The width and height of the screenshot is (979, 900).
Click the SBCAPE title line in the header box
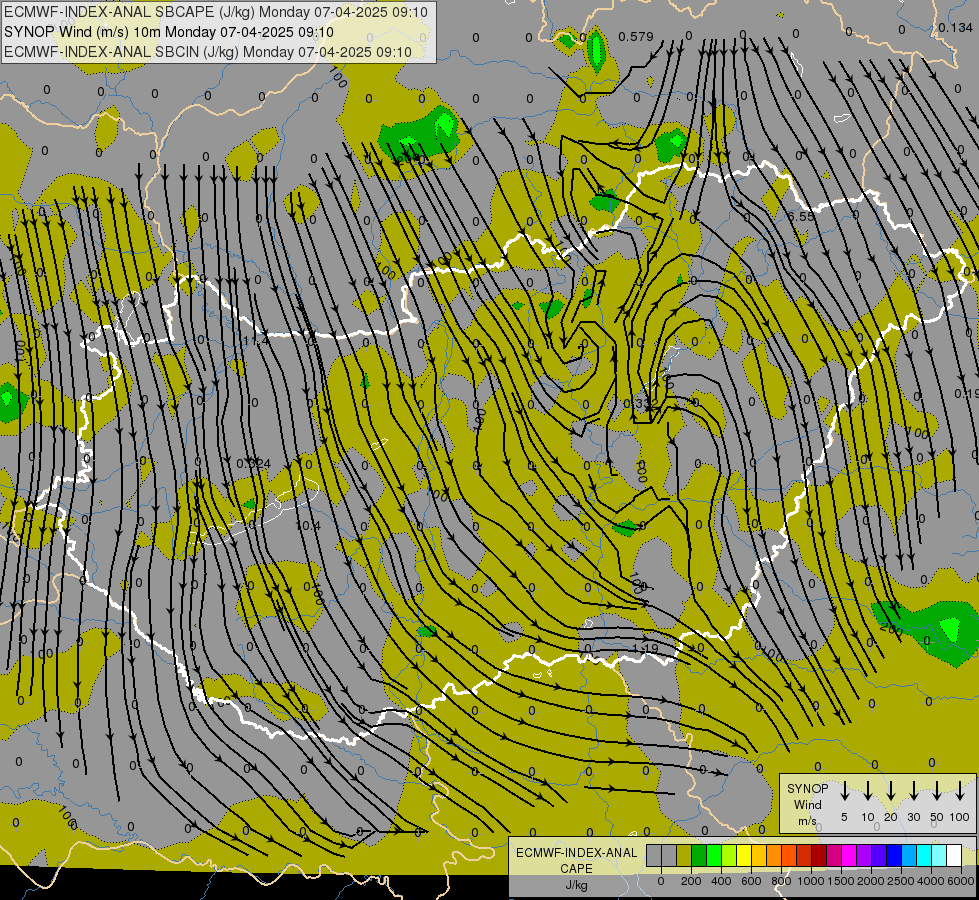coord(216,12)
